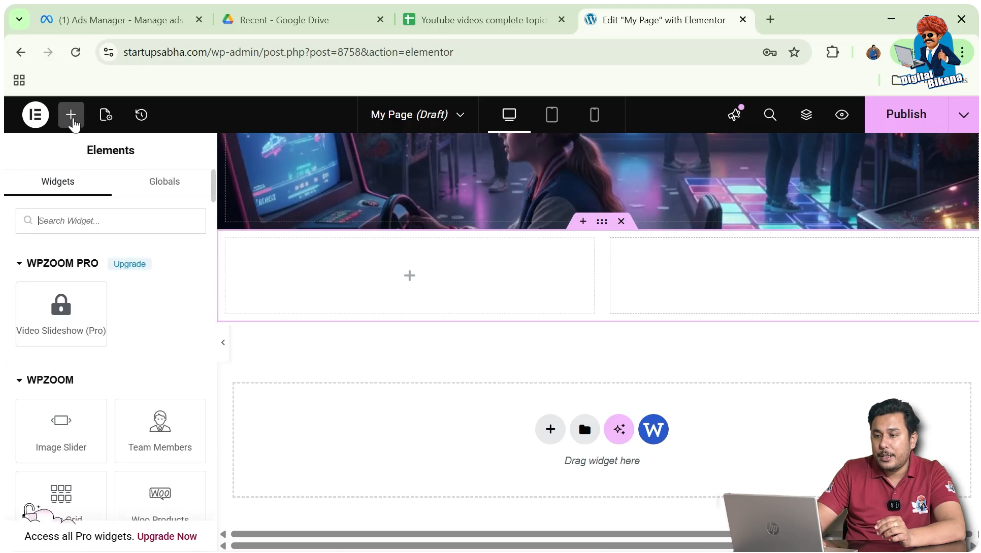Screen dimensions: 981x553
Task: Open the Finder search icon
Action: pyautogui.click(x=770, y=115)
